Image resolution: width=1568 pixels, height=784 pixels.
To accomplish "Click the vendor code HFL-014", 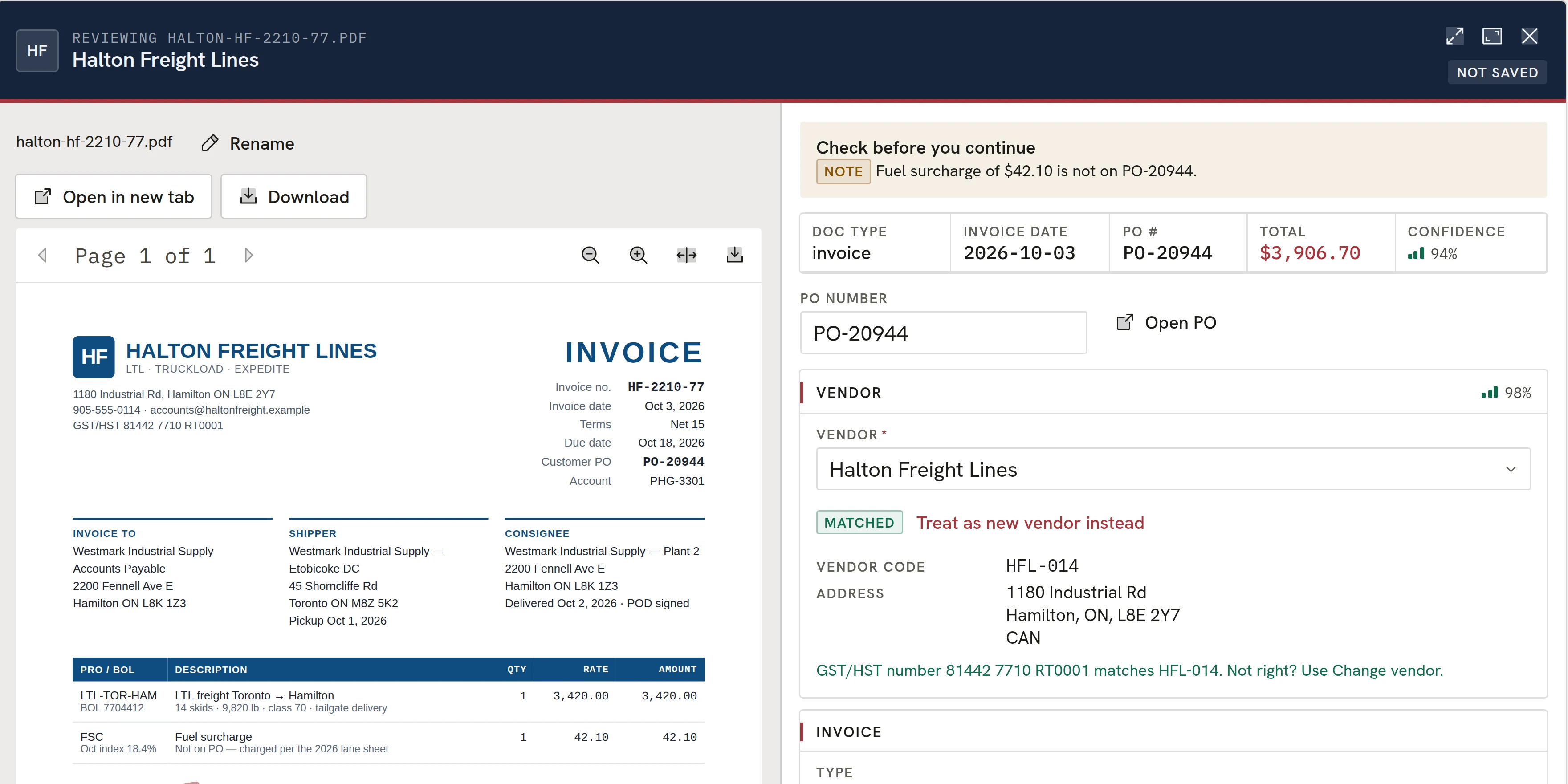I will [1042, 566].
